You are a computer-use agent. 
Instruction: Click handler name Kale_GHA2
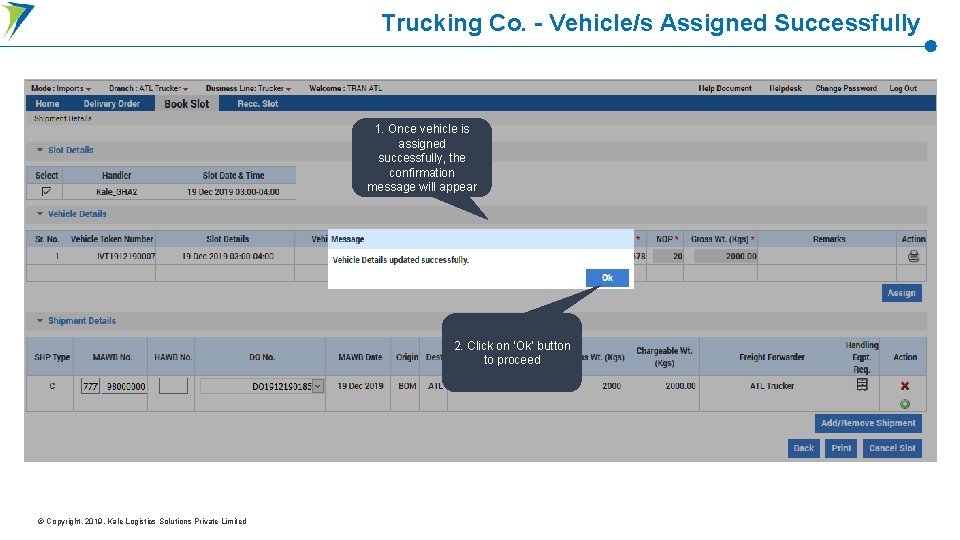point(116,192)
